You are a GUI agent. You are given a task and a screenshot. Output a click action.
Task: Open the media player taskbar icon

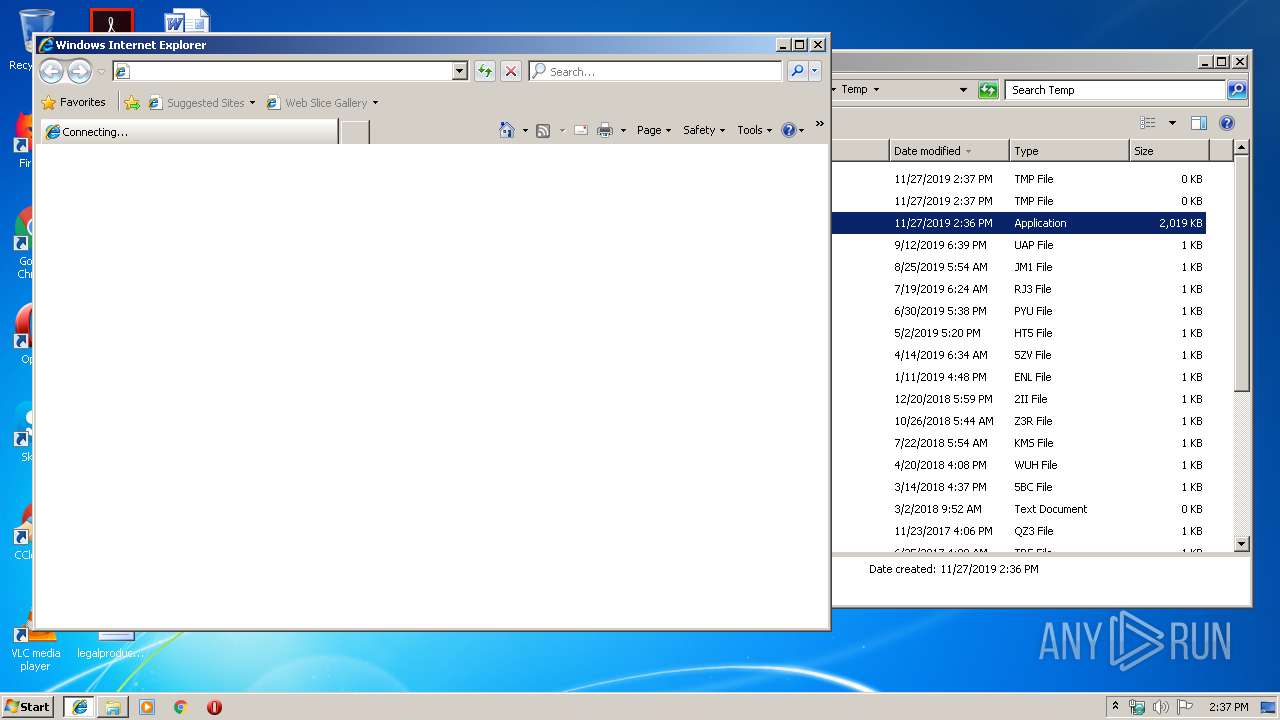click(147, 707)
